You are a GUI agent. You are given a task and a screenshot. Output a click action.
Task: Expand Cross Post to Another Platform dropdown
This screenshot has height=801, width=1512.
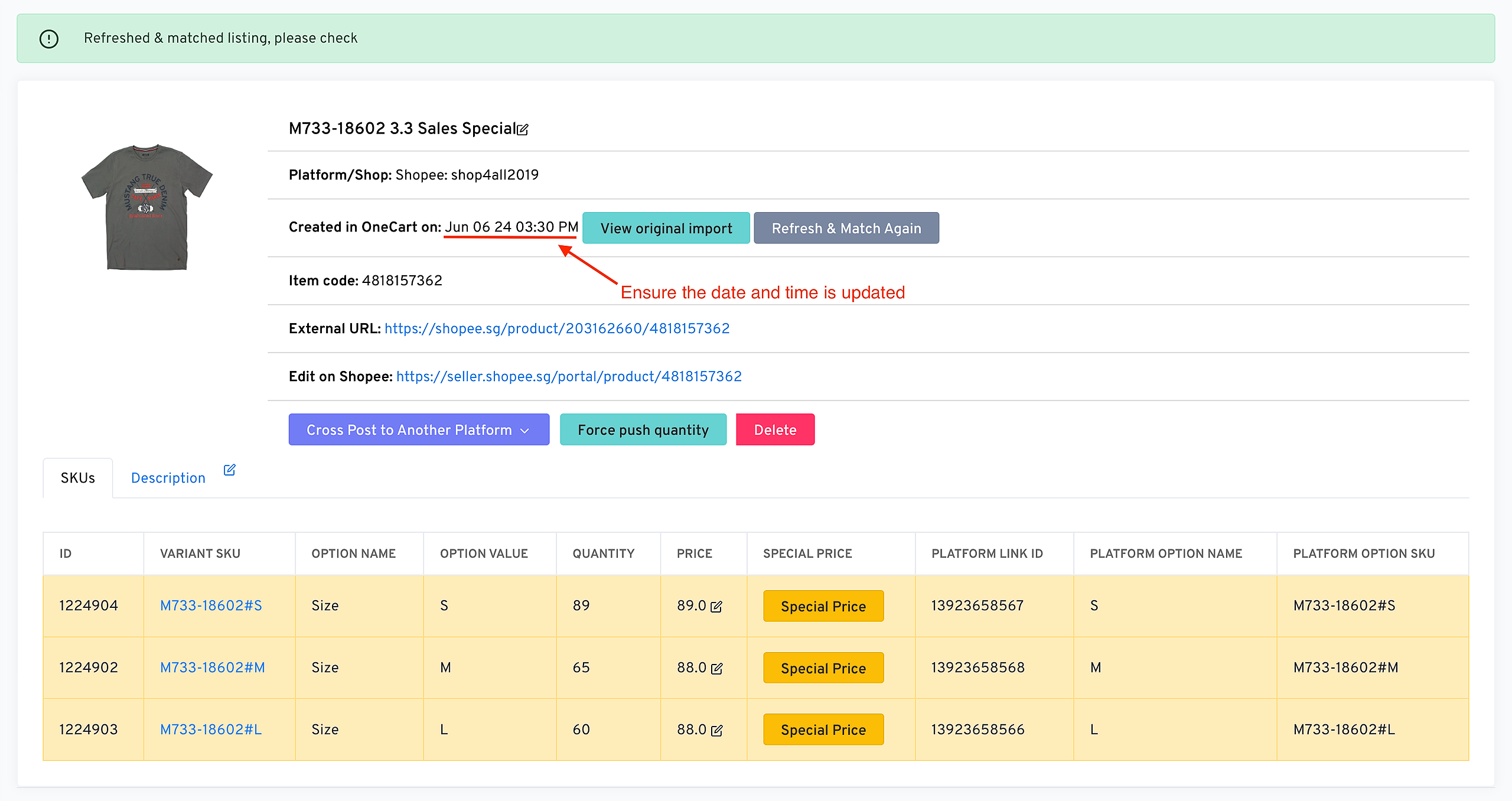[x=419, y=429]
